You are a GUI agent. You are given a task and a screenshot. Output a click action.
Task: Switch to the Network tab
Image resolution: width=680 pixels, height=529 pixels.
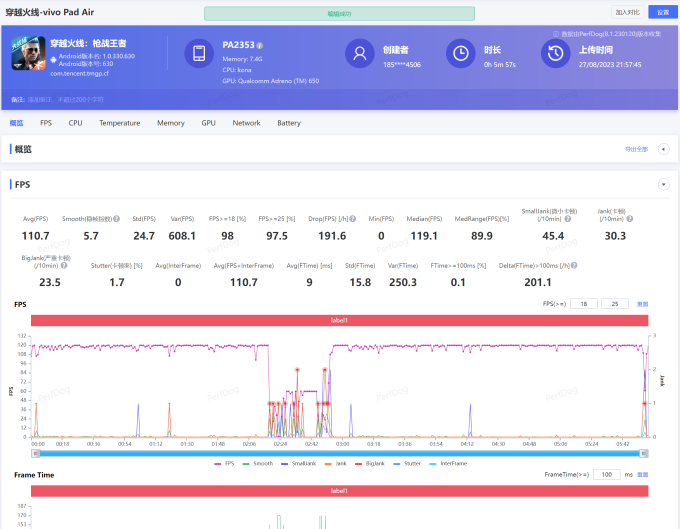click(x=246, y=123)
